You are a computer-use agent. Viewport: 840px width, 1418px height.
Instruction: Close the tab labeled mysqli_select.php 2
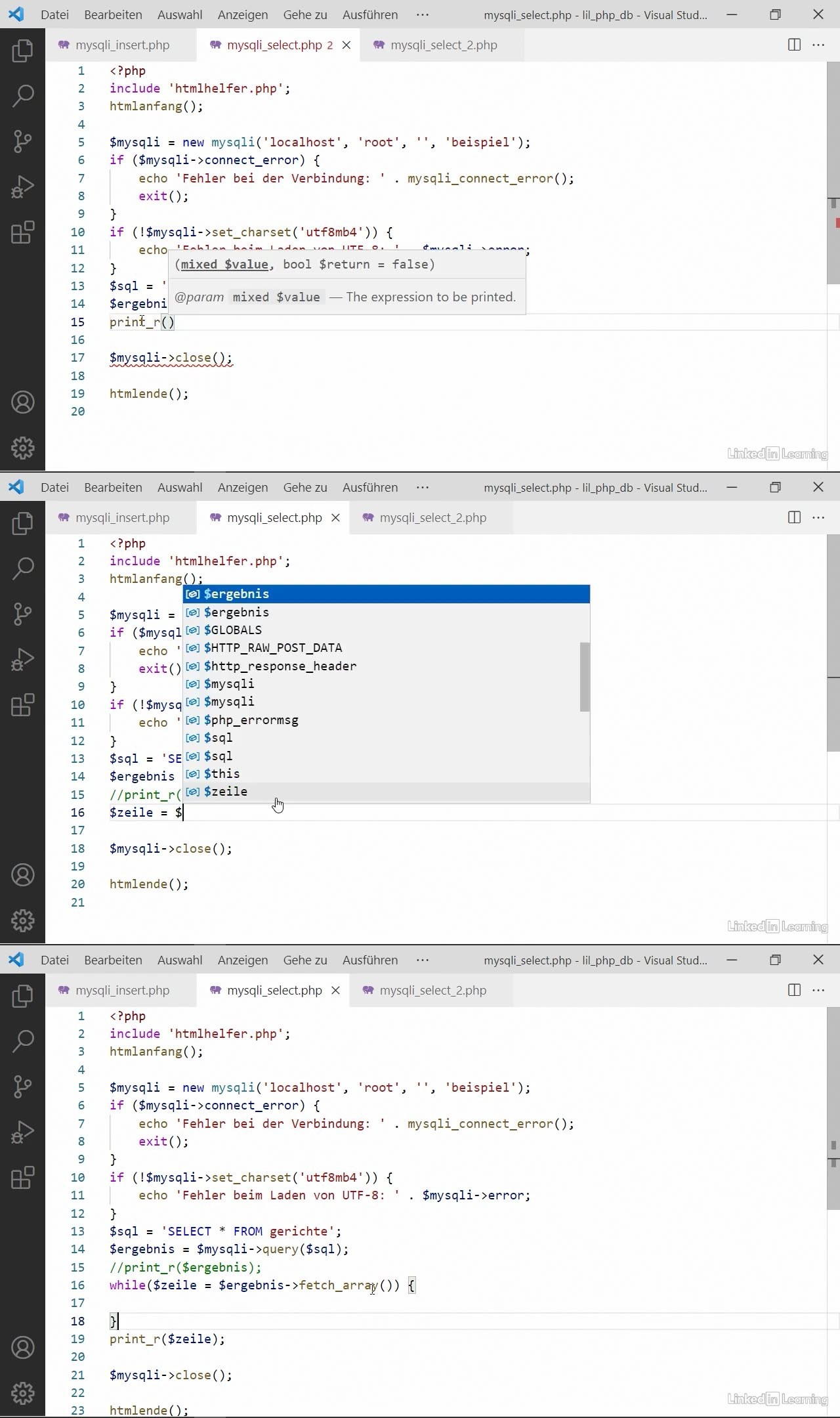[x=346, y=45]
